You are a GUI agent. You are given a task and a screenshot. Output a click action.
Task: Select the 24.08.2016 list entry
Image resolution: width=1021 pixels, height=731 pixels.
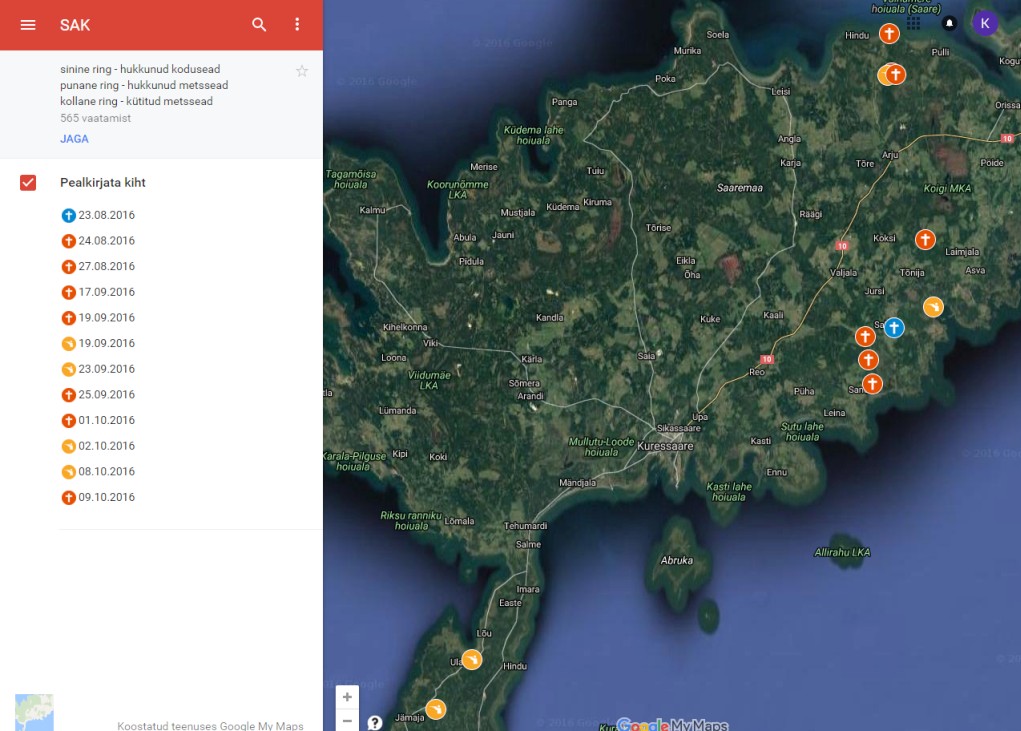(105, 241)
